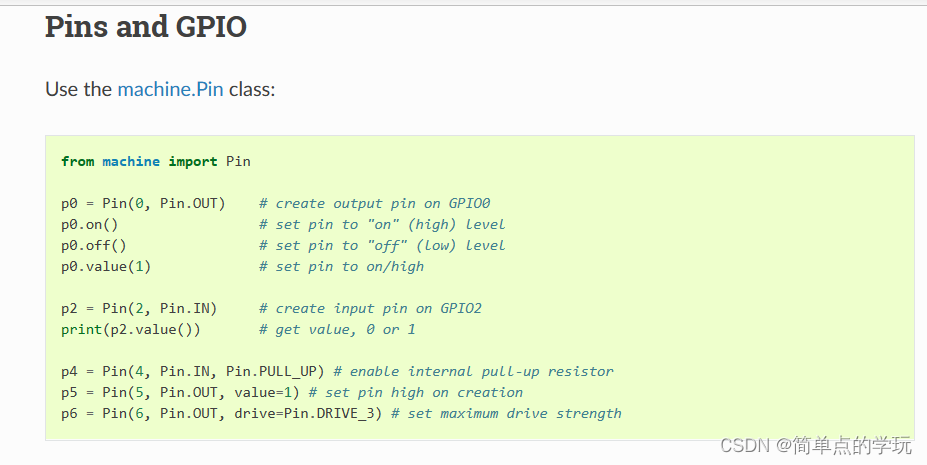Click the comment about "on" (high) level
The width and height of the screenshot is (927, 465).
382,224
